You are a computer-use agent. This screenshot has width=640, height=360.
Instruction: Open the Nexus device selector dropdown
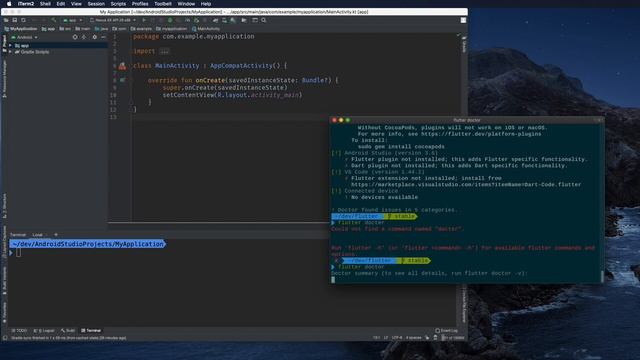113,20
